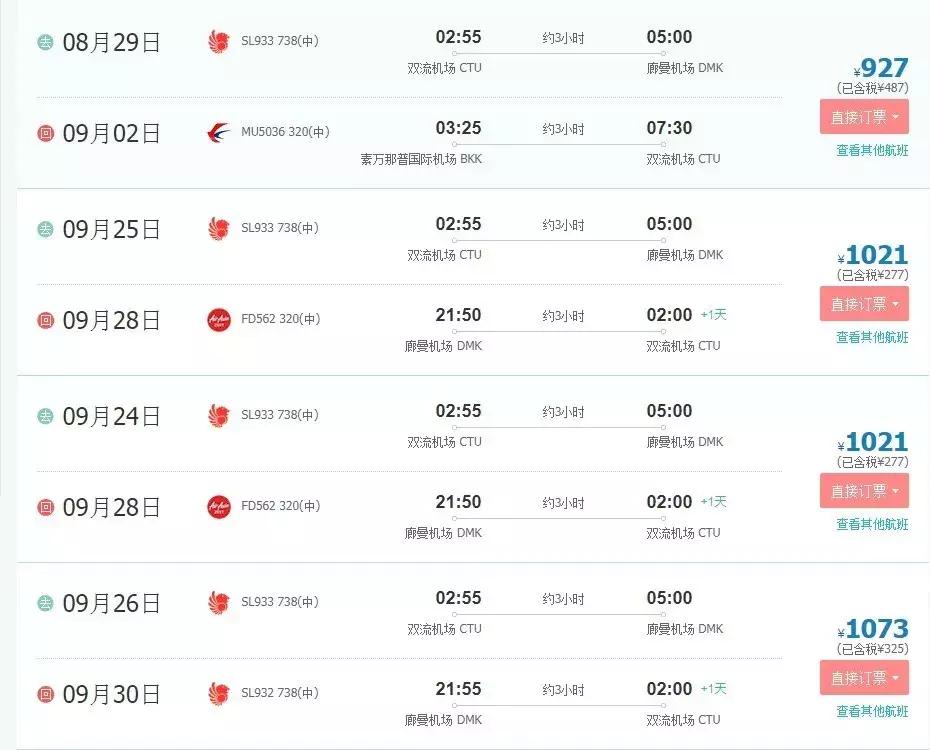
Task: Click the Lion Air logo for flight SL932
Action: pos(218,693)
